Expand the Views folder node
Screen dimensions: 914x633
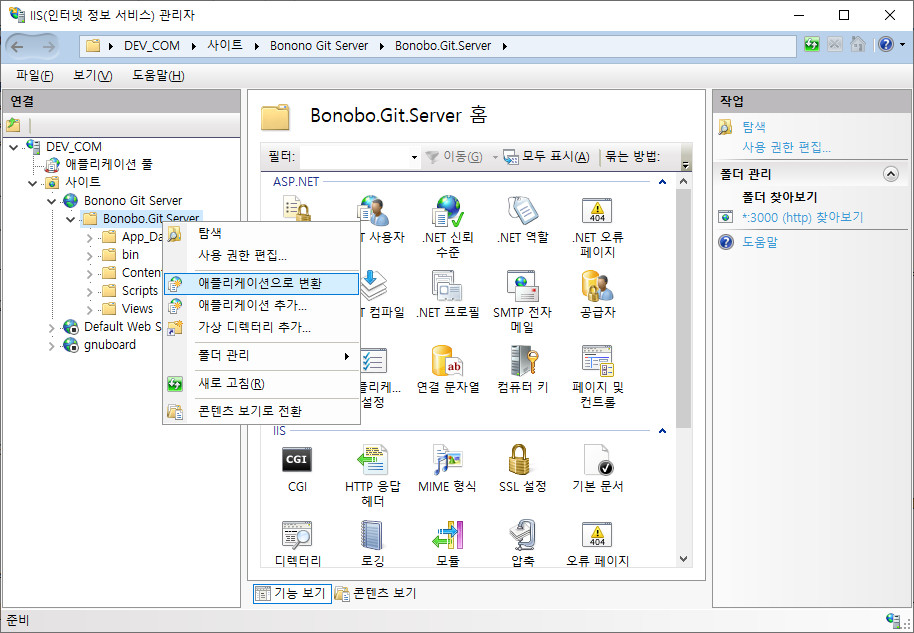(89, 310)
